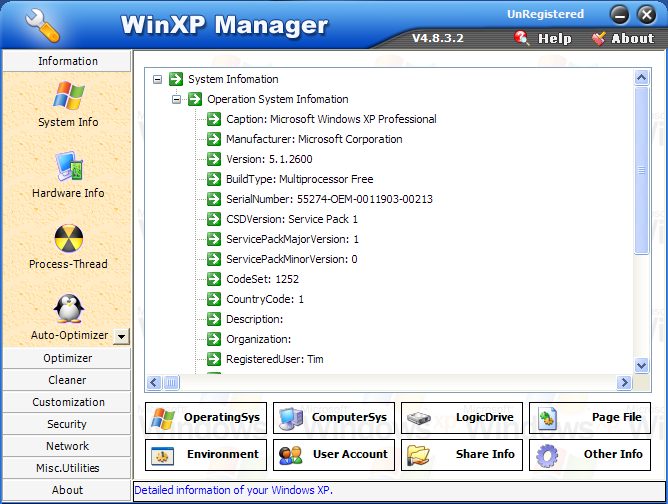Click arrow icon on the RegisteredUser row
Screen dimensions: 668x504
click(214, 359)
